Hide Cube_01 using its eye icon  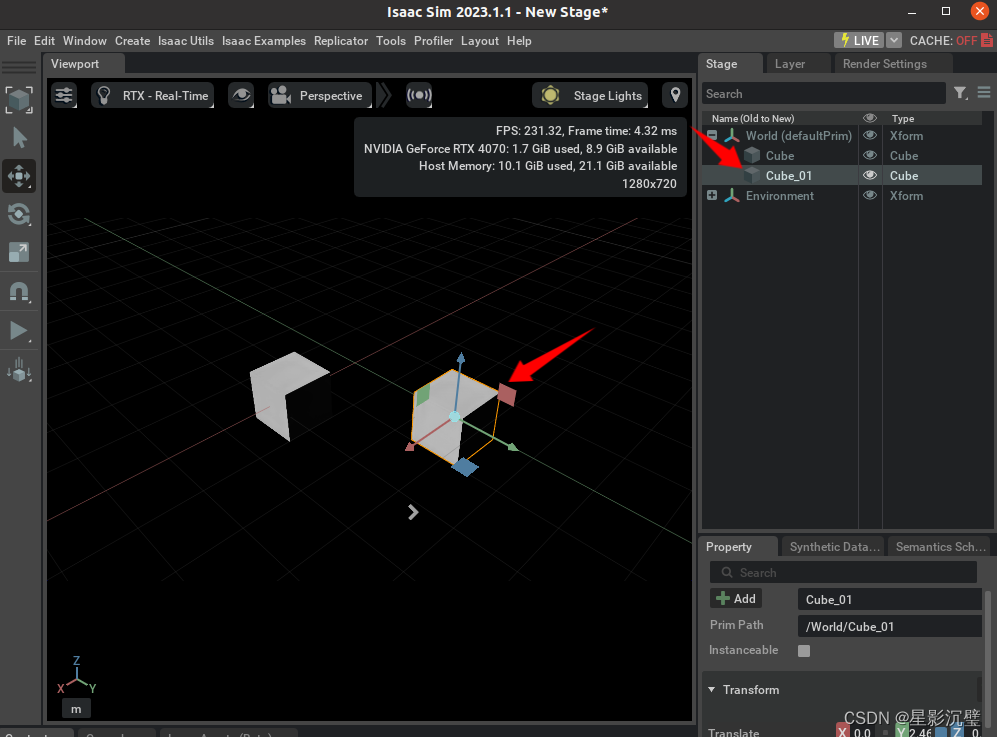870,176
